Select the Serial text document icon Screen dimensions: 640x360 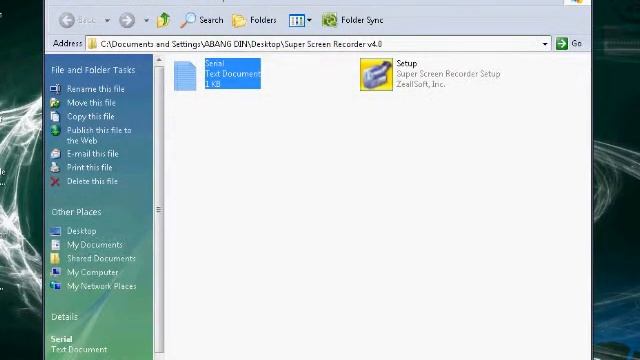(185, 75)
